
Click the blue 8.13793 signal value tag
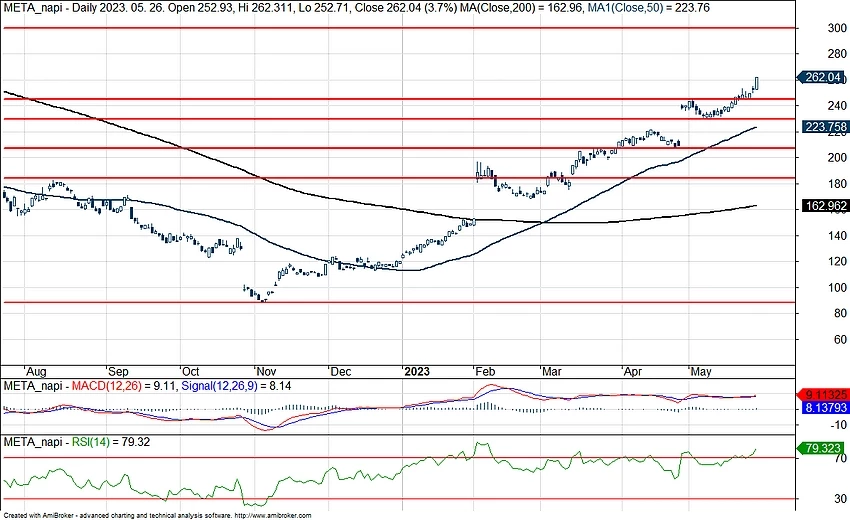coord(825,407)
